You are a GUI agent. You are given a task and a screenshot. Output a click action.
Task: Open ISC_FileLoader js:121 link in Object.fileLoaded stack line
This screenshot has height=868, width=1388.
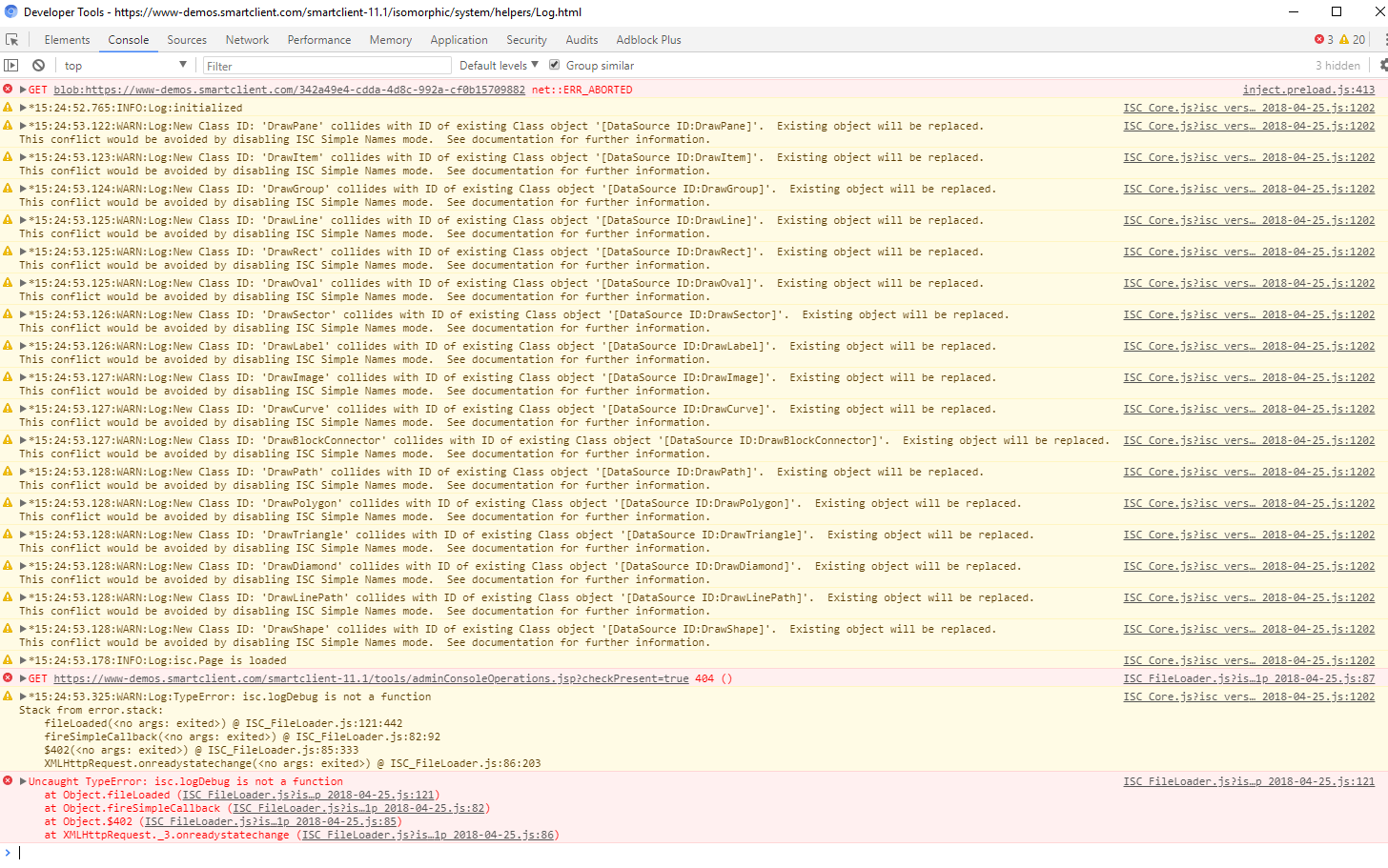tap(308, 795)
